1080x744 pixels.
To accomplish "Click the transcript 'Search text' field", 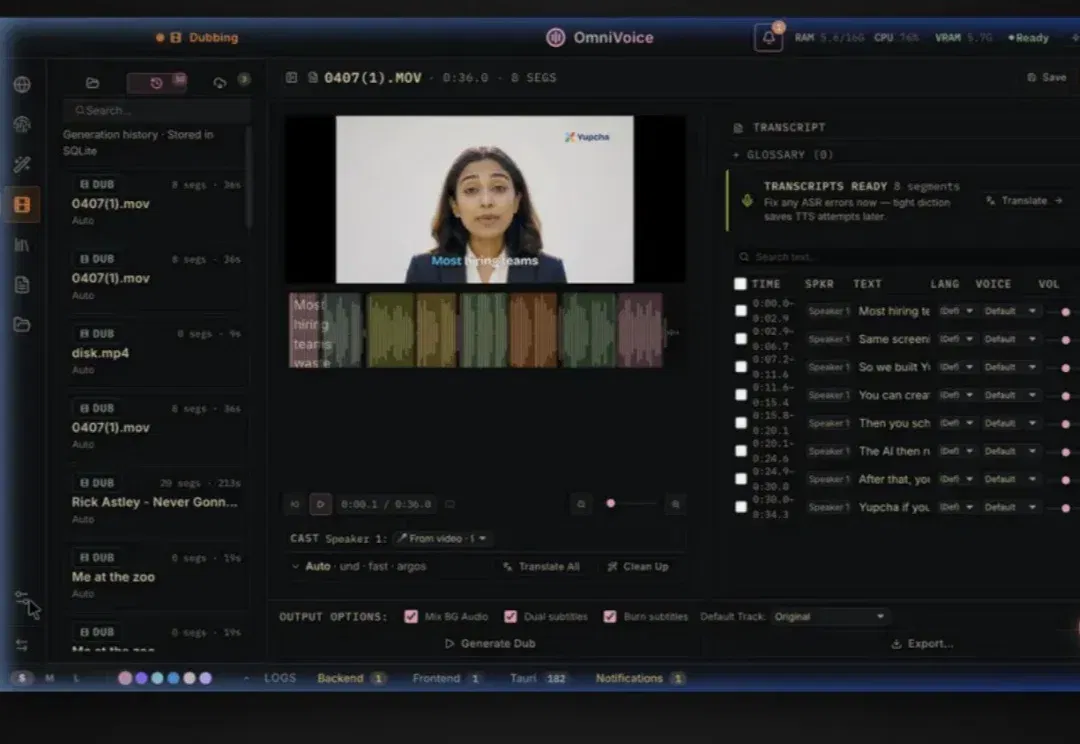I will (x=908, y=257).
